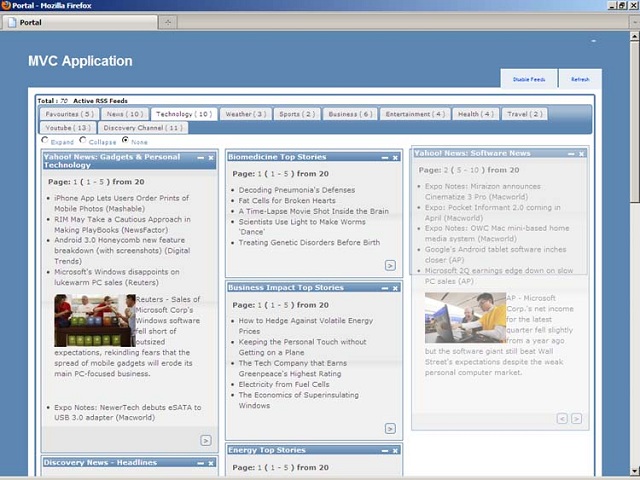Image resolution: width=640 pixels, height=480 pixels.
Task: Go to next page in Biomedicine widget
Action: (x=390, y=265)
